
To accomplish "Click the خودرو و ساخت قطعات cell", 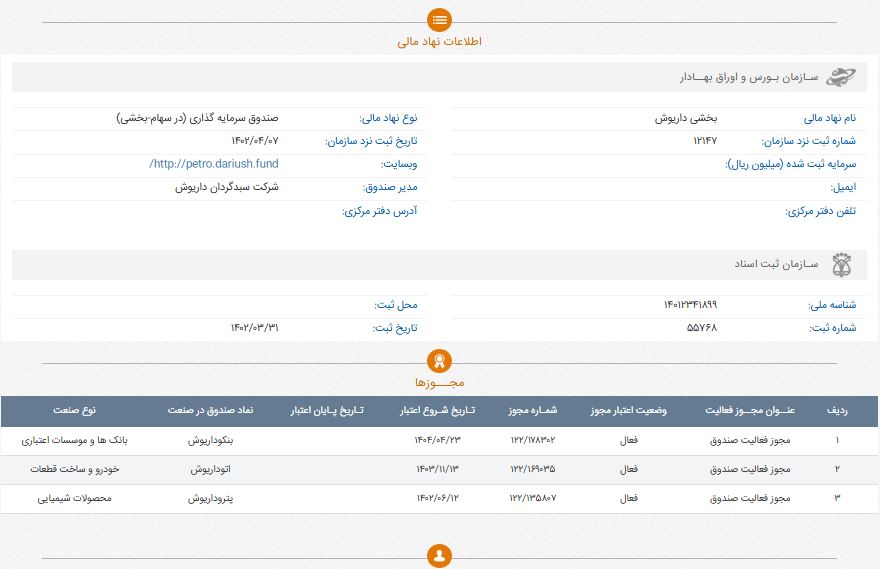I will (x=75, y=469).
